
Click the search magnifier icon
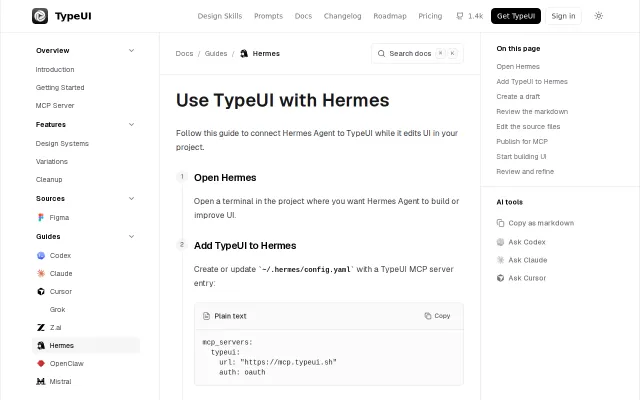tap(381, 53)
